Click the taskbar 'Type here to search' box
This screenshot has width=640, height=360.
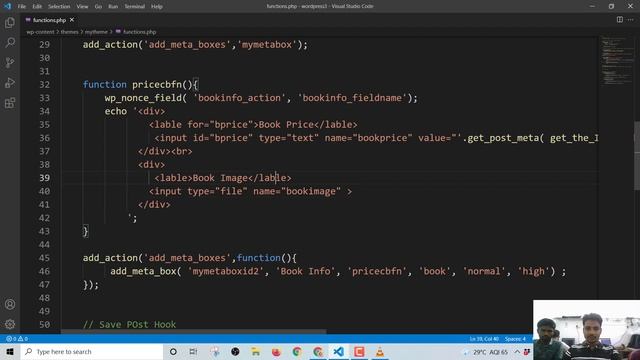(92, 351)
